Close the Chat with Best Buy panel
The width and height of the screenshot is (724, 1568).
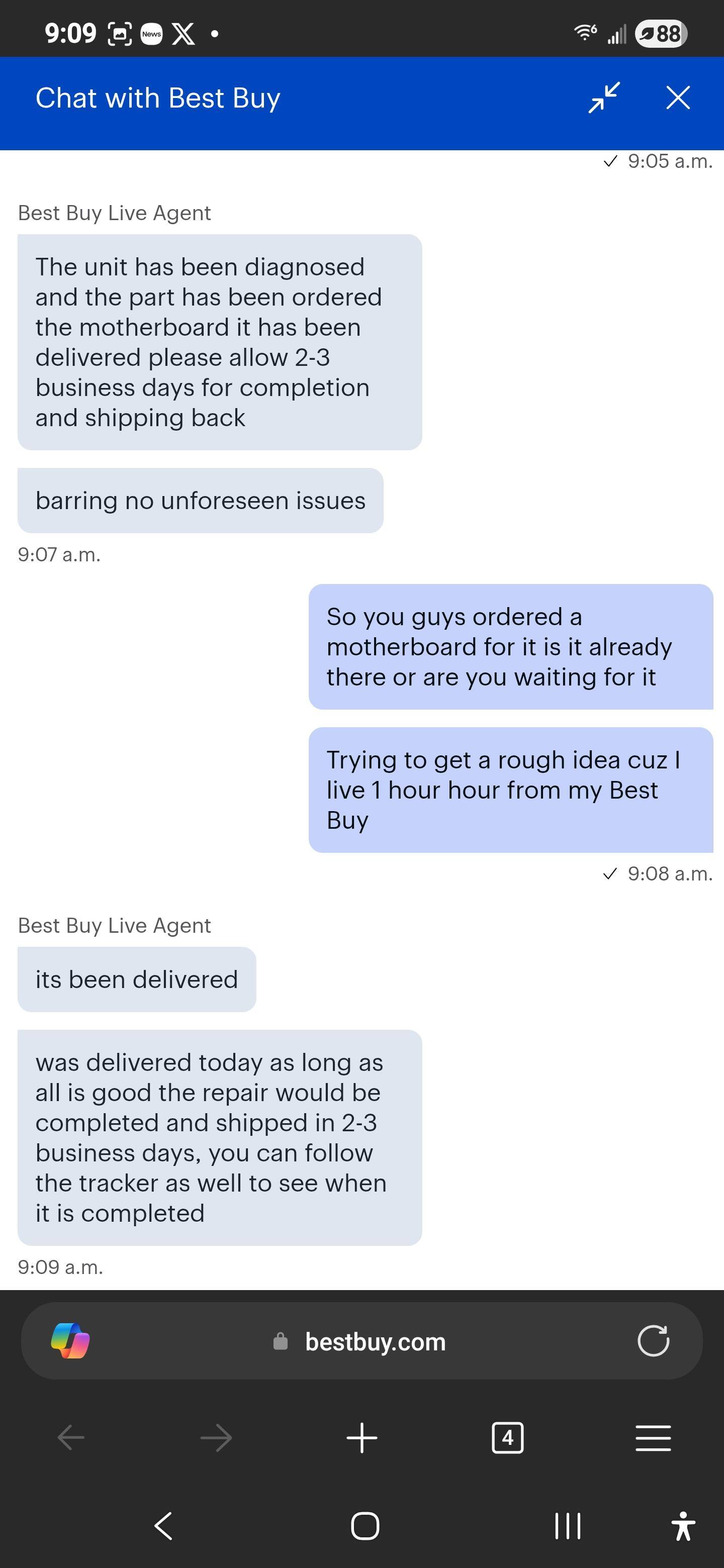pyautogui.click(x=678, y=97)
